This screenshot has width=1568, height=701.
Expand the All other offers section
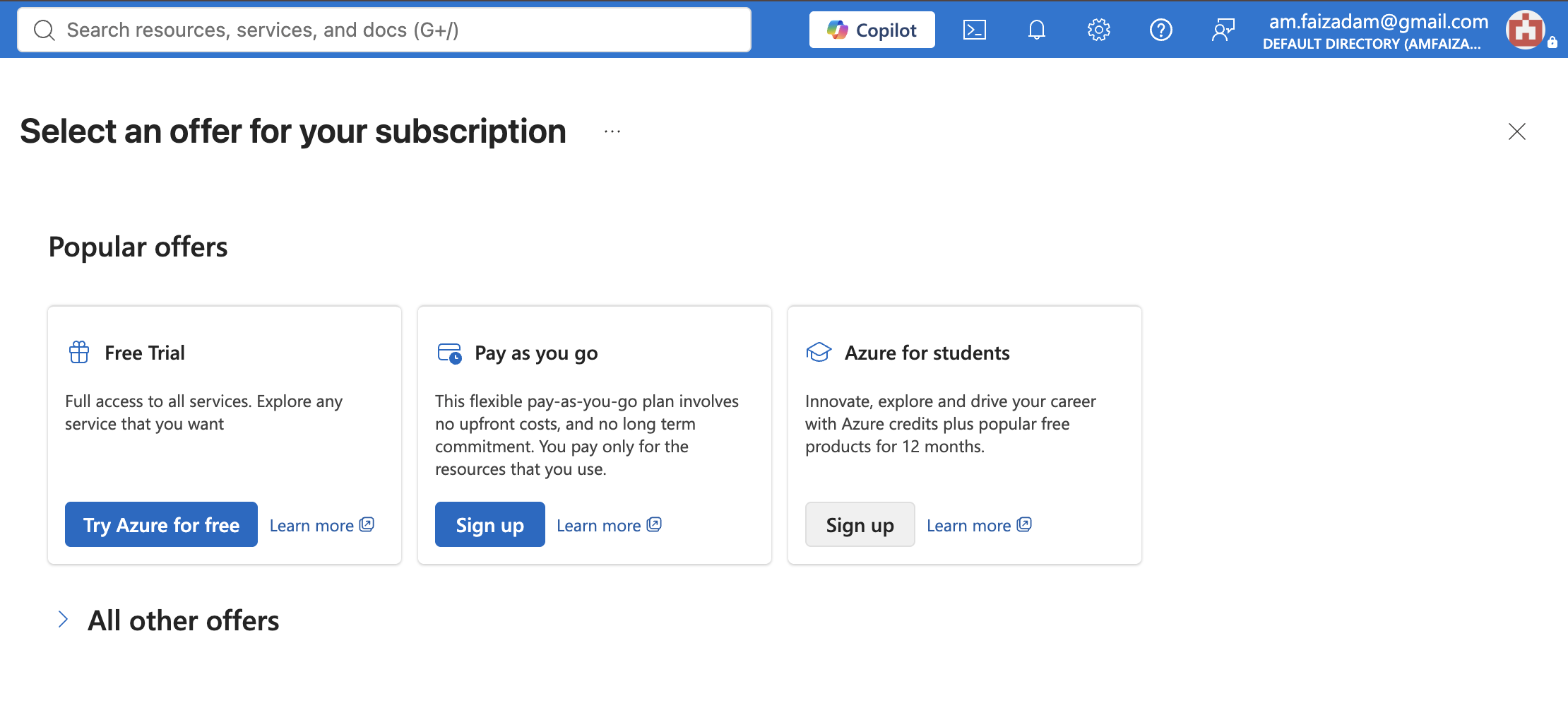tap(168, 620)
